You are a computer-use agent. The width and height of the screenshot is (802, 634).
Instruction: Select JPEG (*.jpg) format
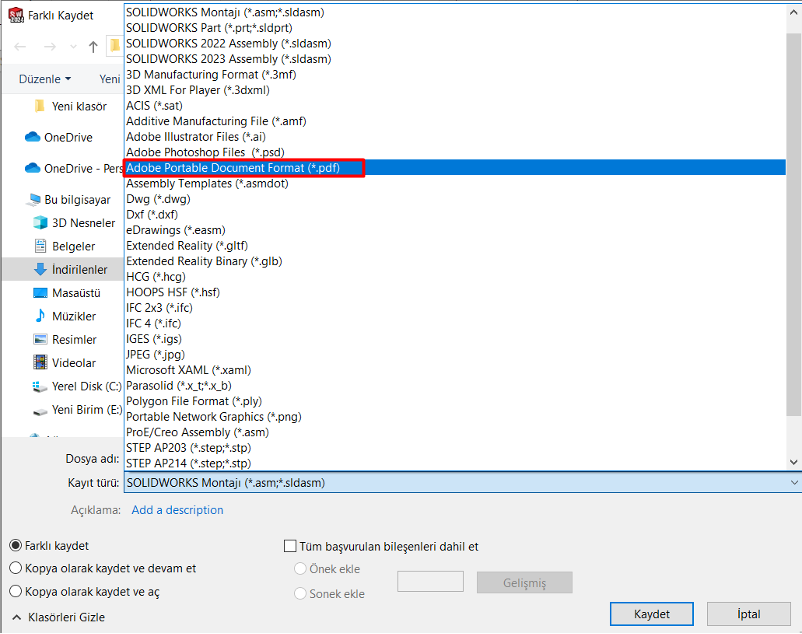pyautogui.click(x=455, y=355)
